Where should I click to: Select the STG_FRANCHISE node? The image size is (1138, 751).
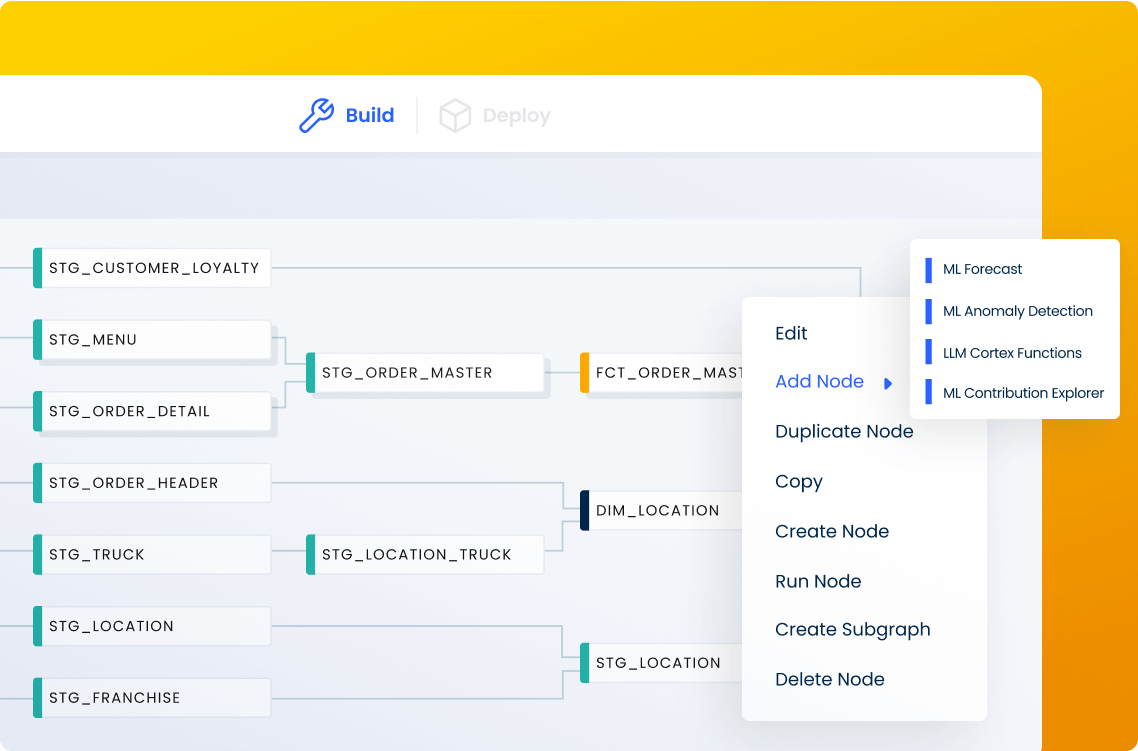[152, 698]
